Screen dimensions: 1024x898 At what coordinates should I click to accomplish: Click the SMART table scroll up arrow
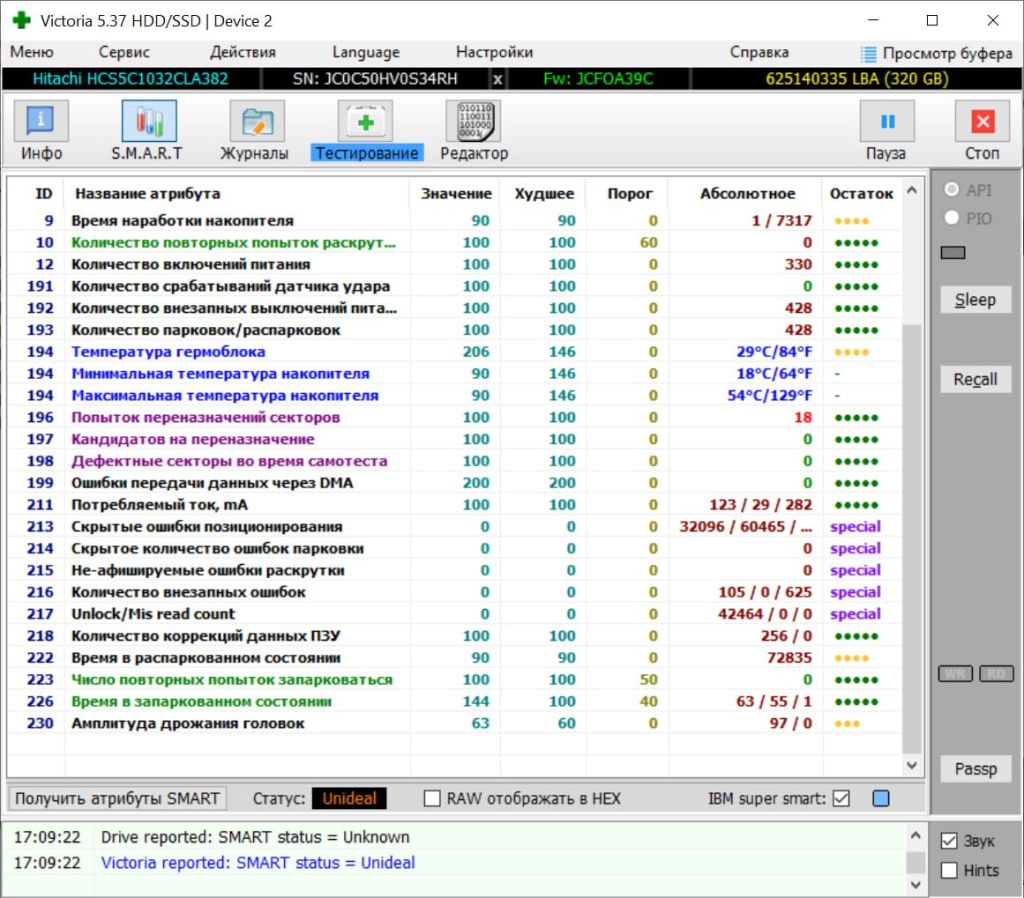(x=912, y=190)
